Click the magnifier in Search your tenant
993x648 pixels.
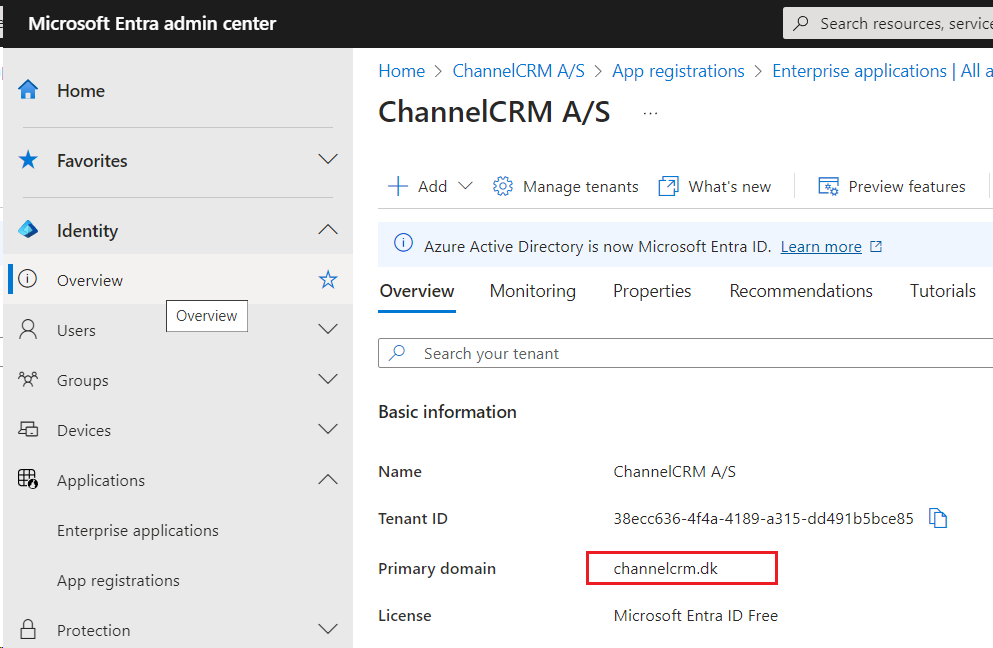398,352
